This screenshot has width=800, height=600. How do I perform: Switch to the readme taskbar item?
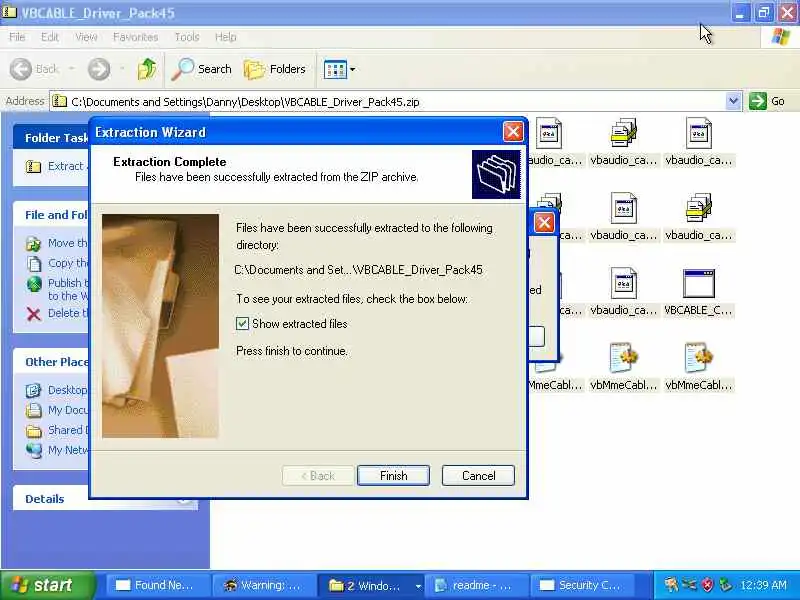476,586
